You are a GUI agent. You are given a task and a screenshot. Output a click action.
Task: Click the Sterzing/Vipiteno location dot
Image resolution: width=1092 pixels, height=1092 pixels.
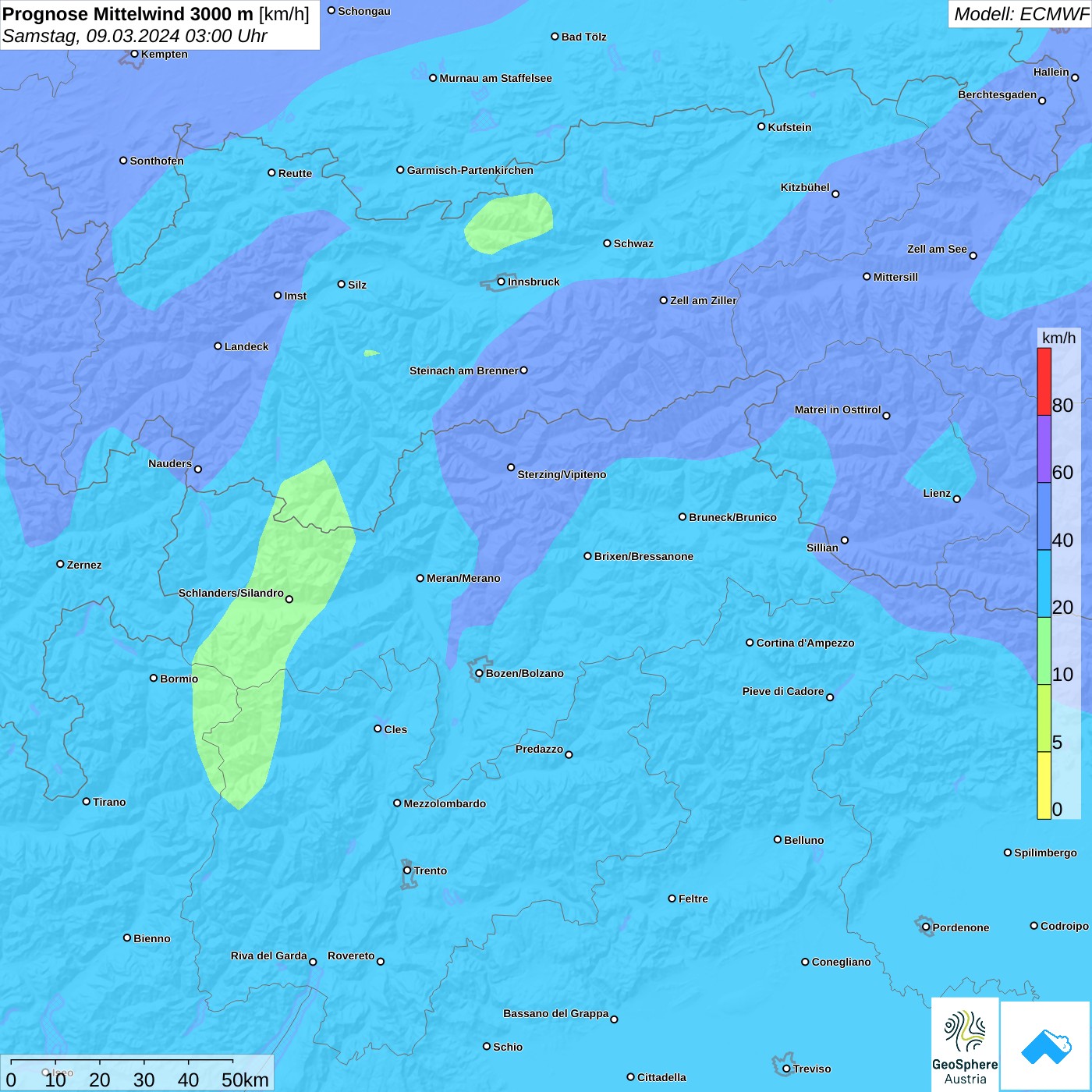click(511, 467)
